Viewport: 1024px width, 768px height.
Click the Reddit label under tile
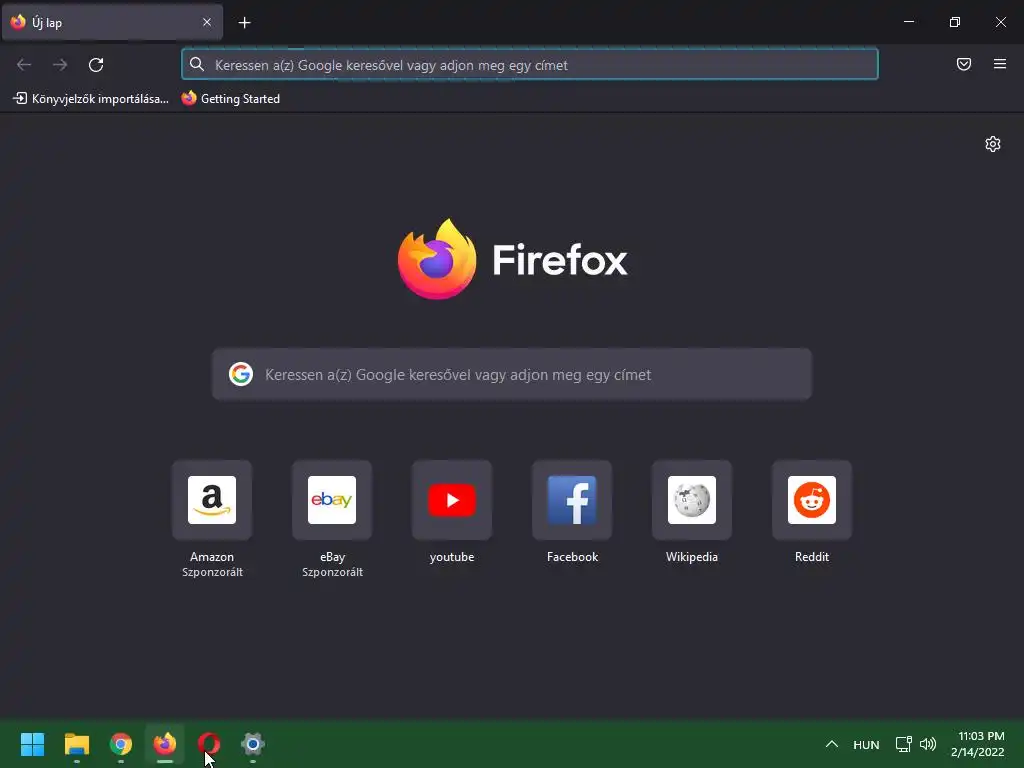pyautogui.click(x=812, y=557)
